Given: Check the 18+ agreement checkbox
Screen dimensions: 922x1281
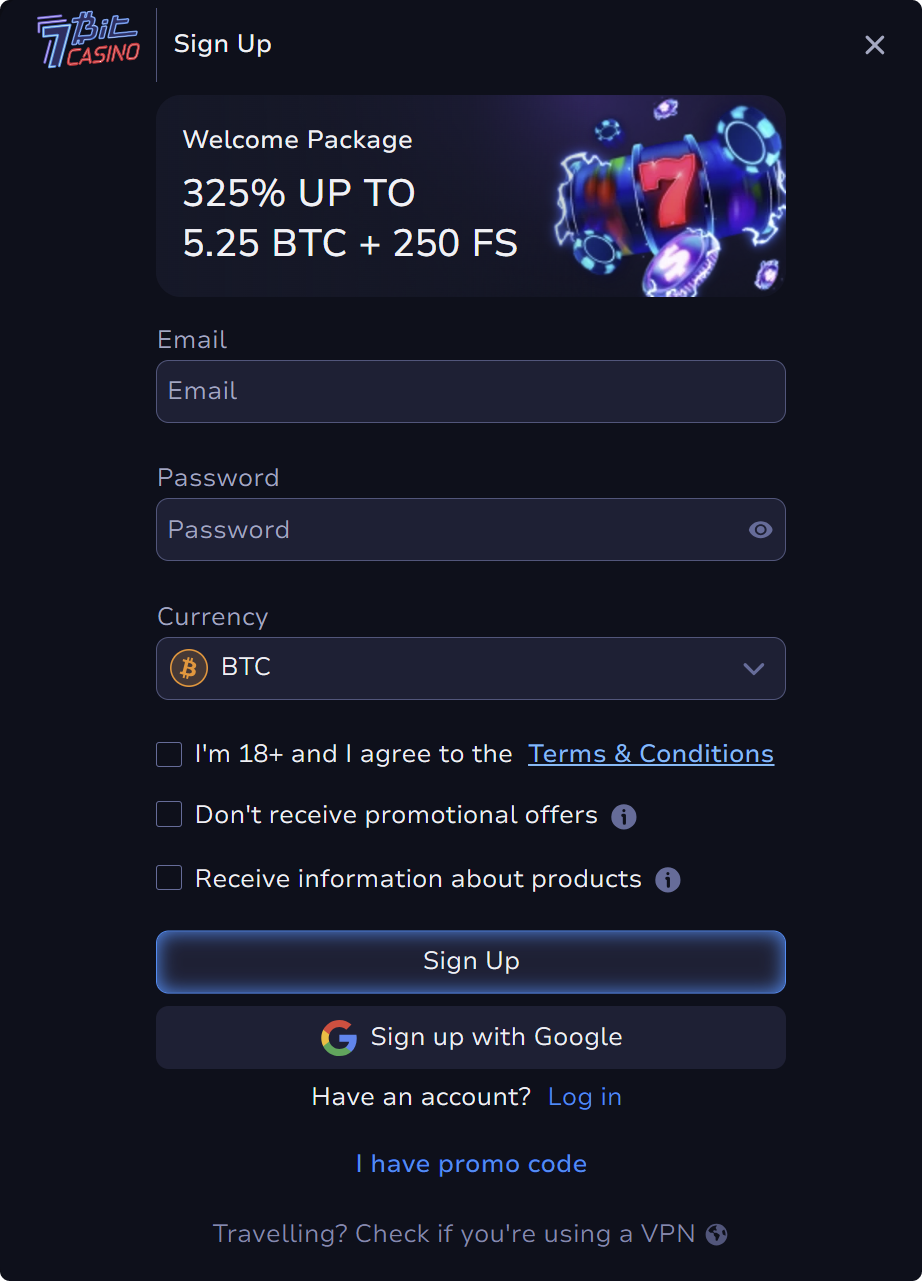Looking at the screenshot, I should pos(169,754).
